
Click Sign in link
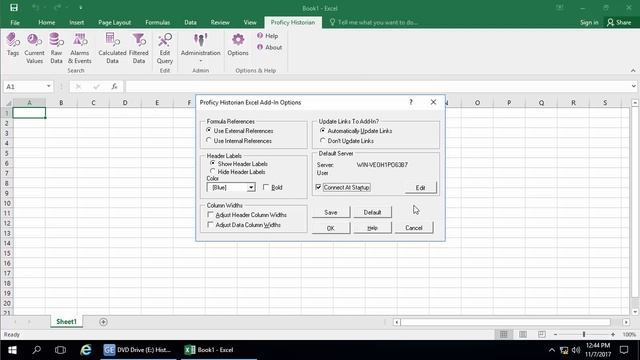589,22
